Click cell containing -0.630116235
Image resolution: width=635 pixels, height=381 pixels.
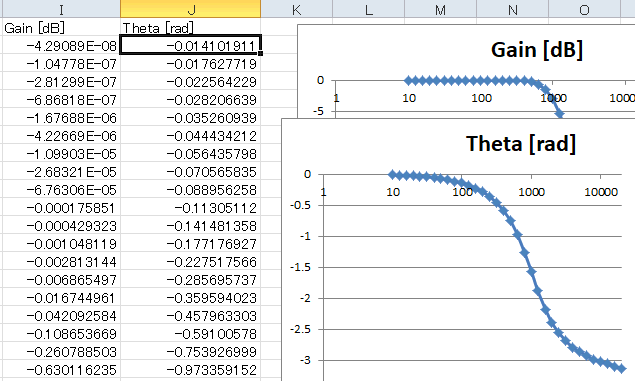coord(61,369)
